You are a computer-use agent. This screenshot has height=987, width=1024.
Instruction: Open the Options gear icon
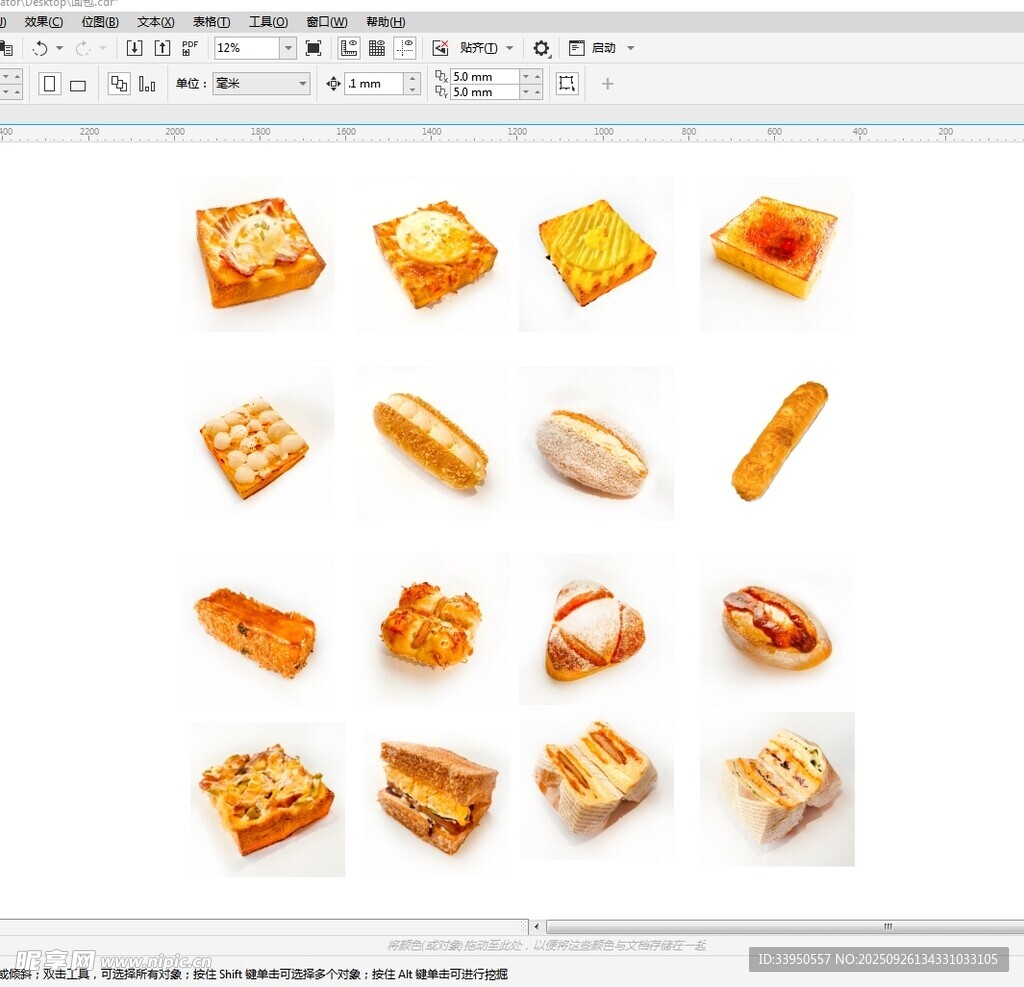click(x=541, y=48)
